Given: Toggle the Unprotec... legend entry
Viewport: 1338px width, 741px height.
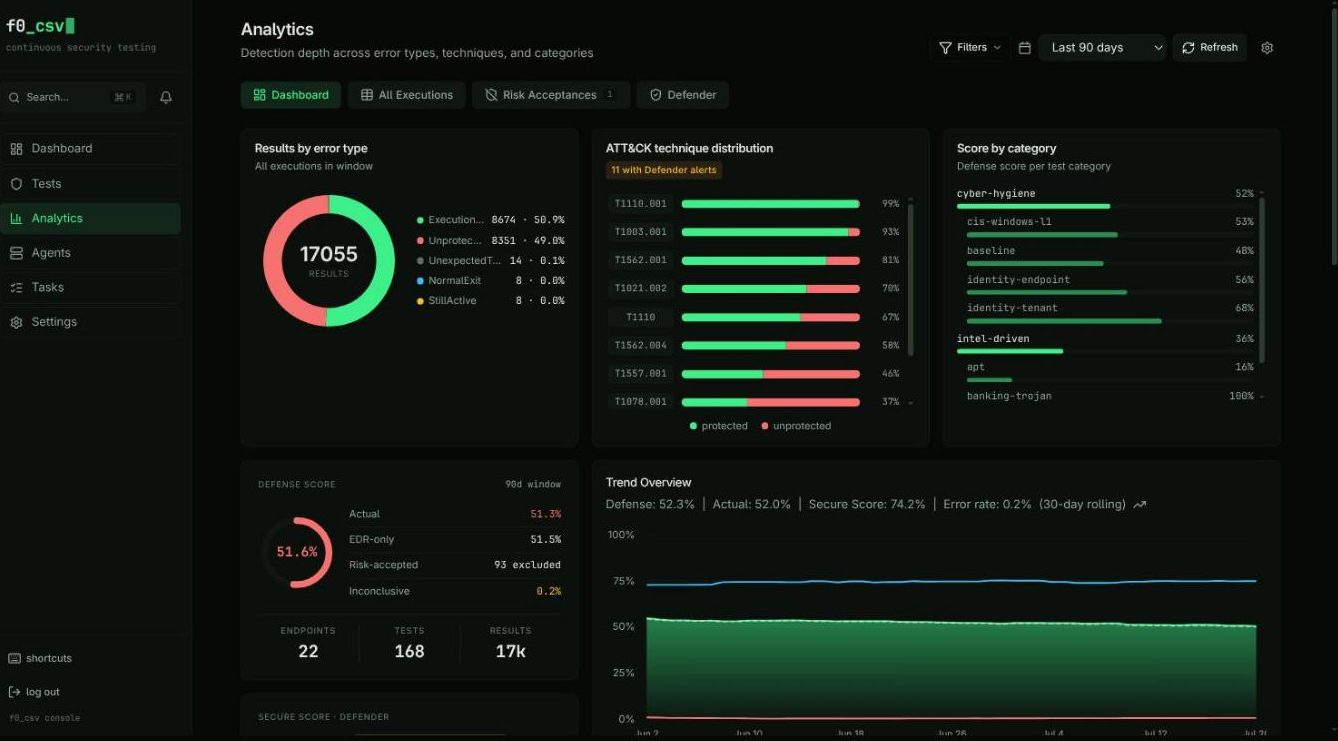Looking at the screenshot, I should [490, 240].
